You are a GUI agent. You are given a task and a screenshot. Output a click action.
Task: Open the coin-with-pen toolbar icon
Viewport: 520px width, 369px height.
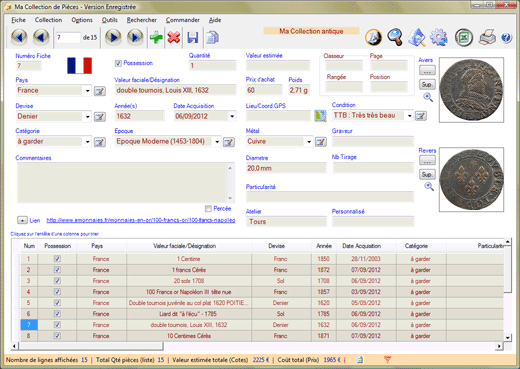[373, 37]
